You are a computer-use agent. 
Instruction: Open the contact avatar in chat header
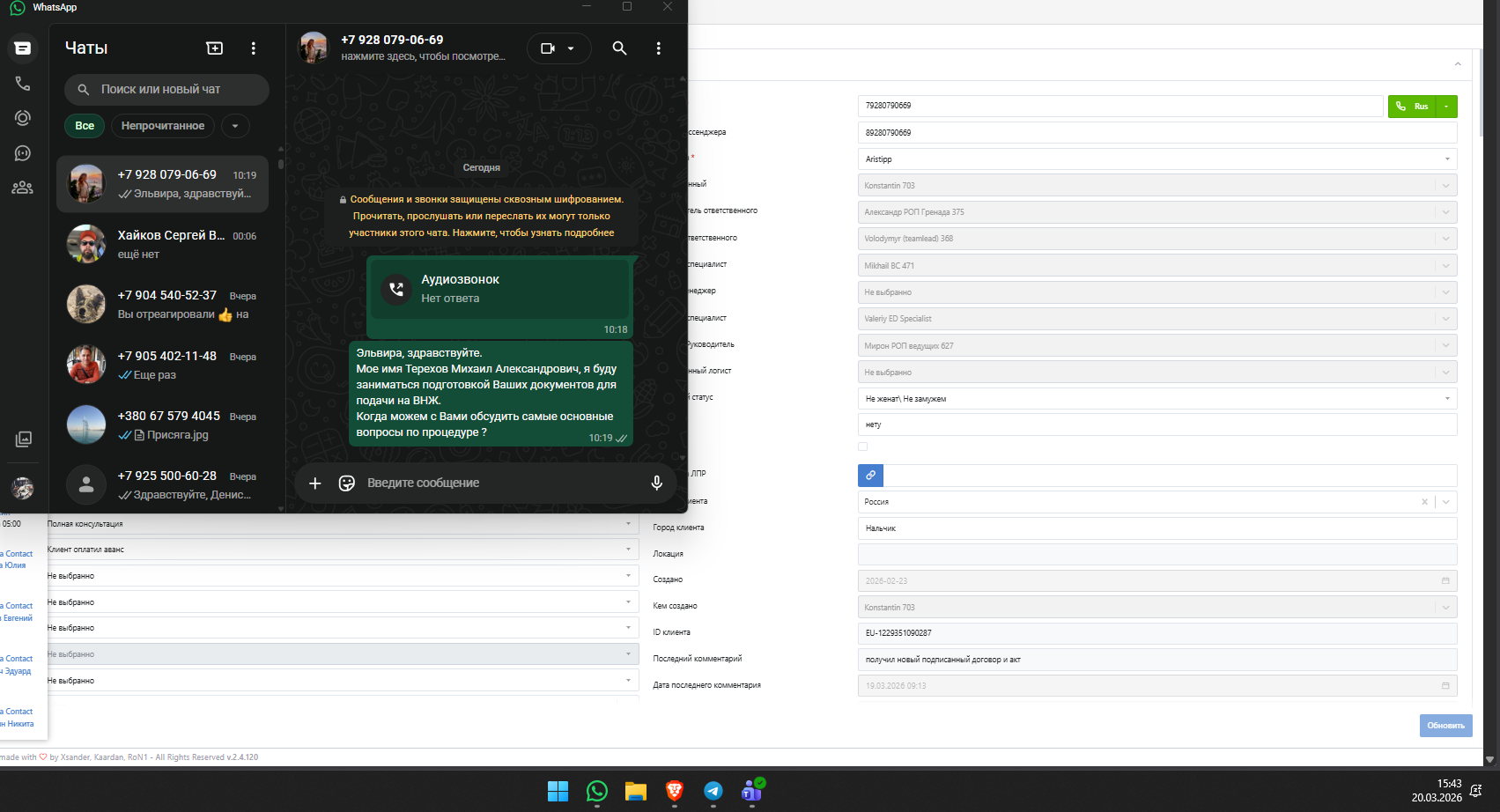coord(314,48)
